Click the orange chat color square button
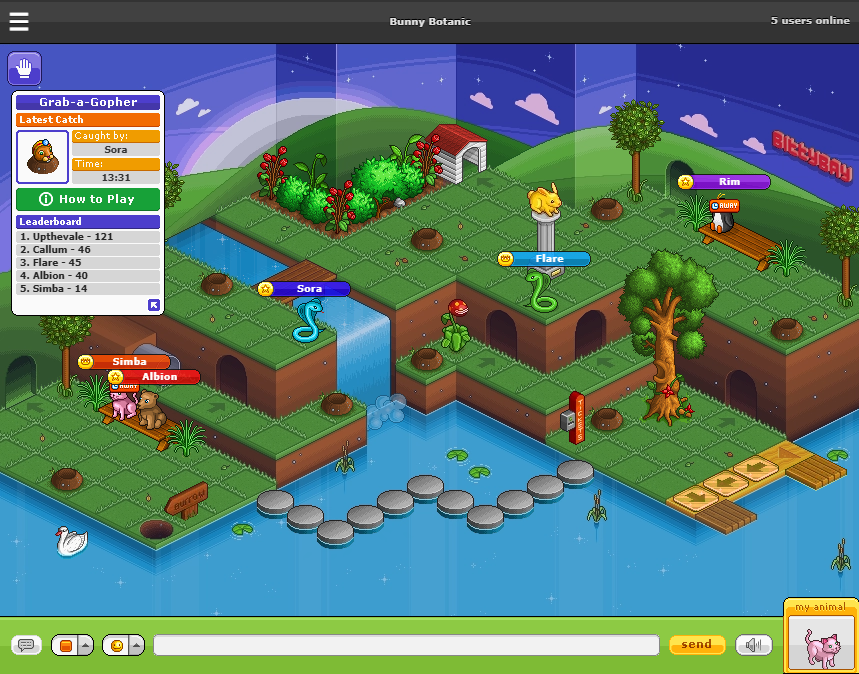Image resolution: width=859 pixels, height=674 pixels. tap(66, 645)
